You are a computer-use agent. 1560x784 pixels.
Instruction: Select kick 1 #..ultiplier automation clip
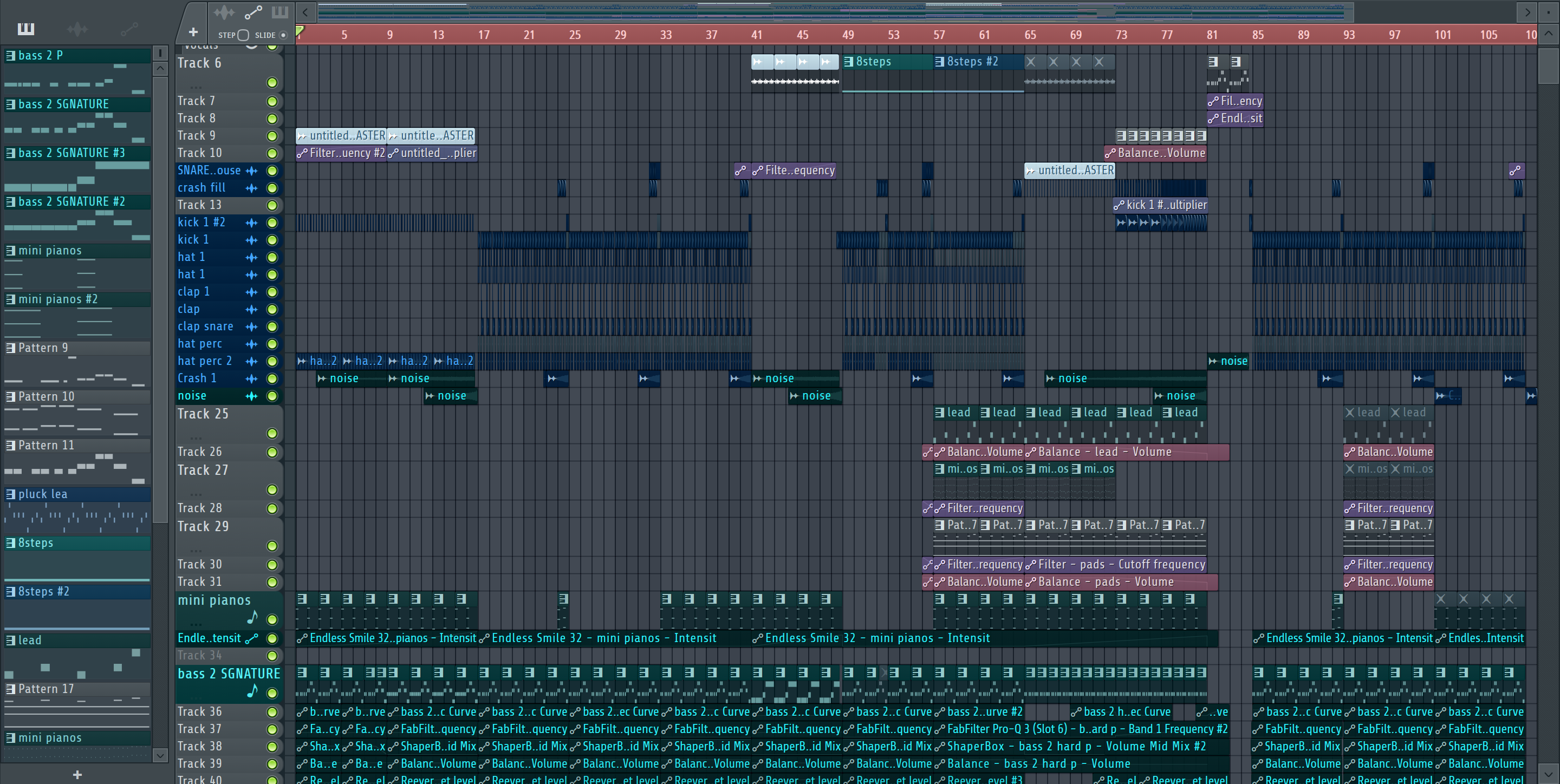pyautogui.click(x=1160, y=205)
